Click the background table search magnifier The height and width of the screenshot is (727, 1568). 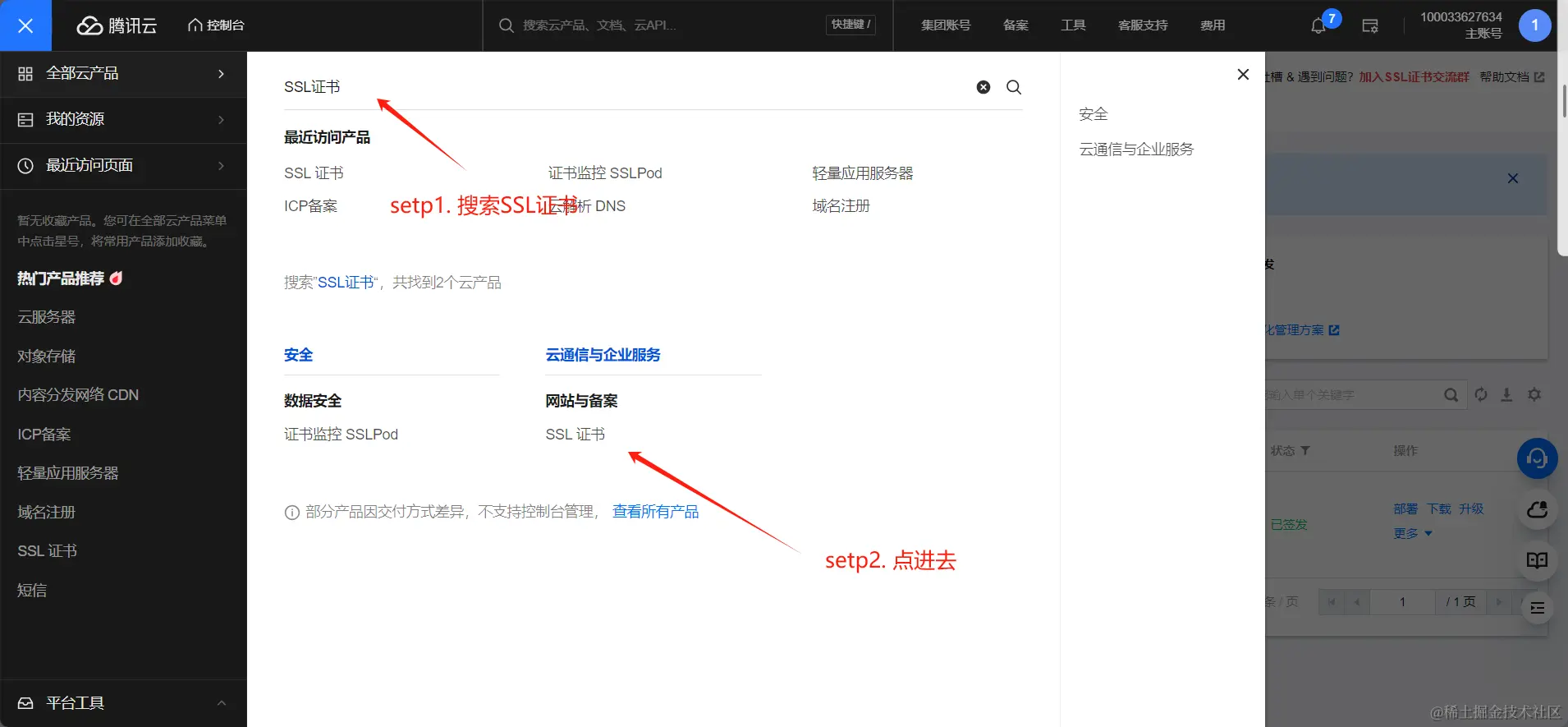pyautogui.click(x=1451, y=395)
